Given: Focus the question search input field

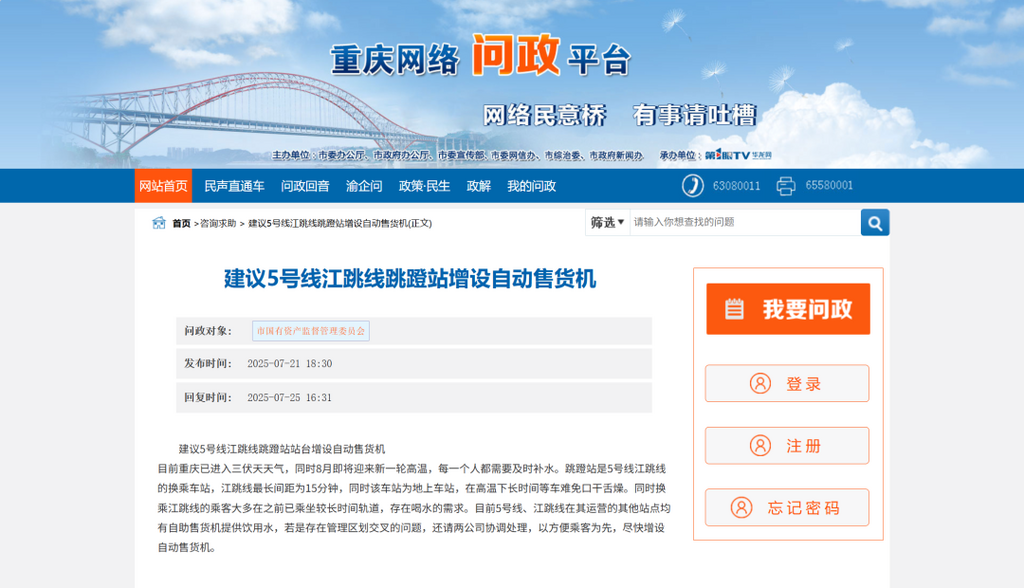Looking at the screenshot, I should (742, 222).
